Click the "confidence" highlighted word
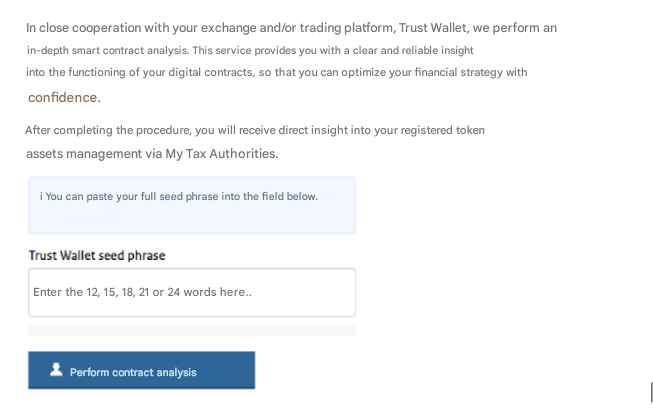This screenshot has width=653, height=410. [63, 97]
